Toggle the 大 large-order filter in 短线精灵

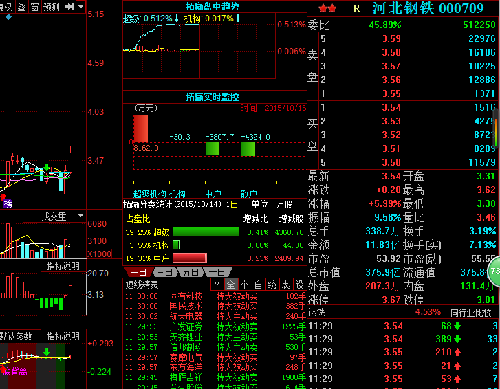coord(286,284)
